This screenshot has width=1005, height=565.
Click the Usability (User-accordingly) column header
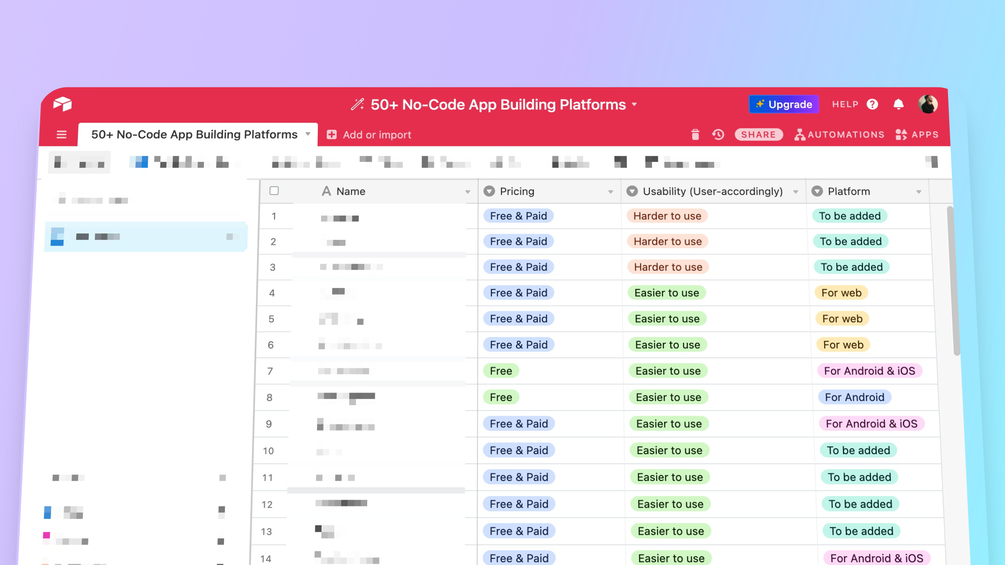point(713,191)
